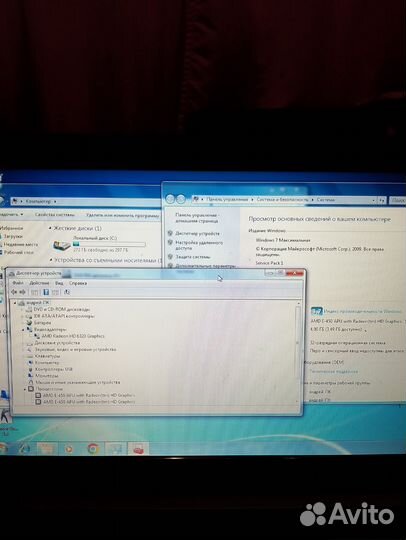The image size is (406, 540).
Task: Open the File Explorer taskbar icon
Action: 46,448
